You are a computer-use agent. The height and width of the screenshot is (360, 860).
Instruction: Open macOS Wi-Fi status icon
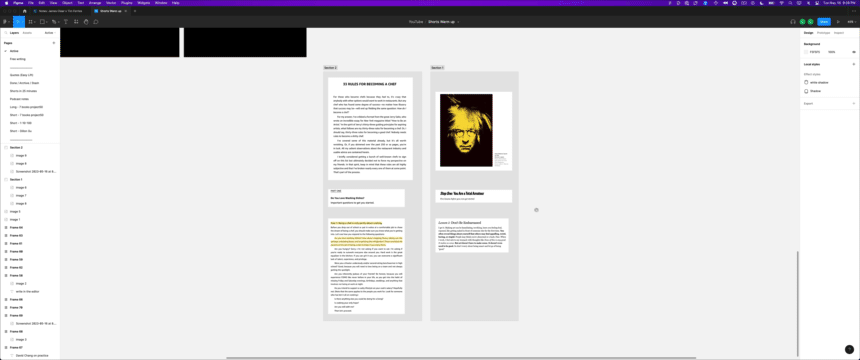[782, 3]
